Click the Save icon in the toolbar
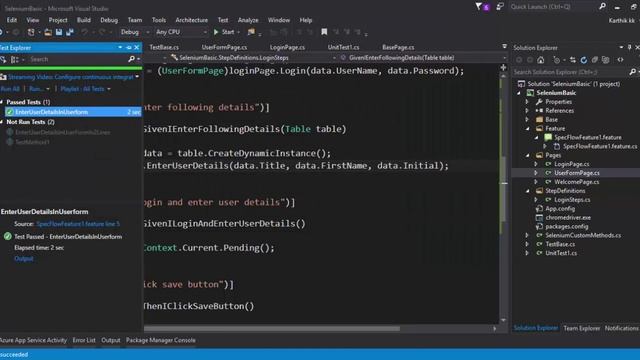The image size is (640, 360). point(59,32)
